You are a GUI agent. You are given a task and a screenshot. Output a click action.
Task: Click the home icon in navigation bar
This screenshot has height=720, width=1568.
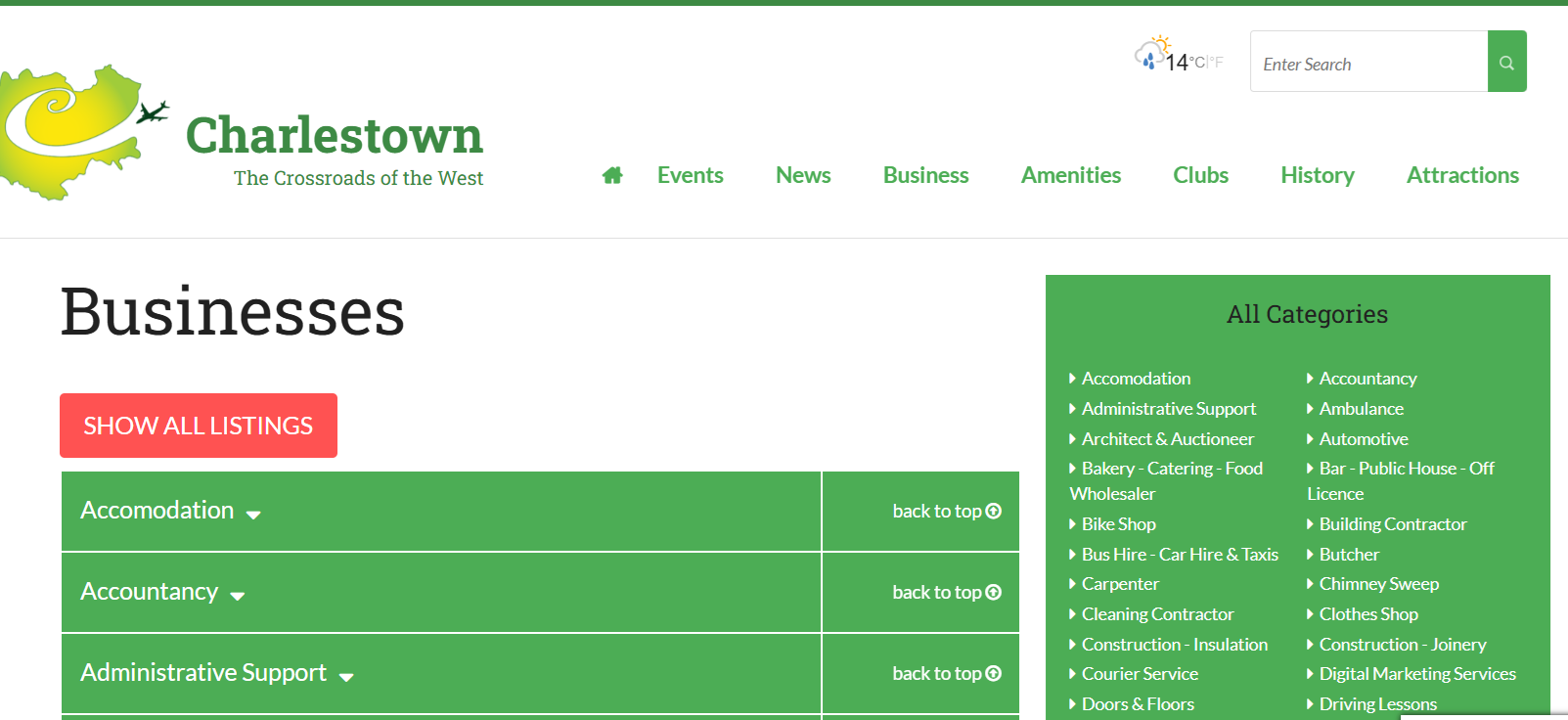tap(612, 175)
